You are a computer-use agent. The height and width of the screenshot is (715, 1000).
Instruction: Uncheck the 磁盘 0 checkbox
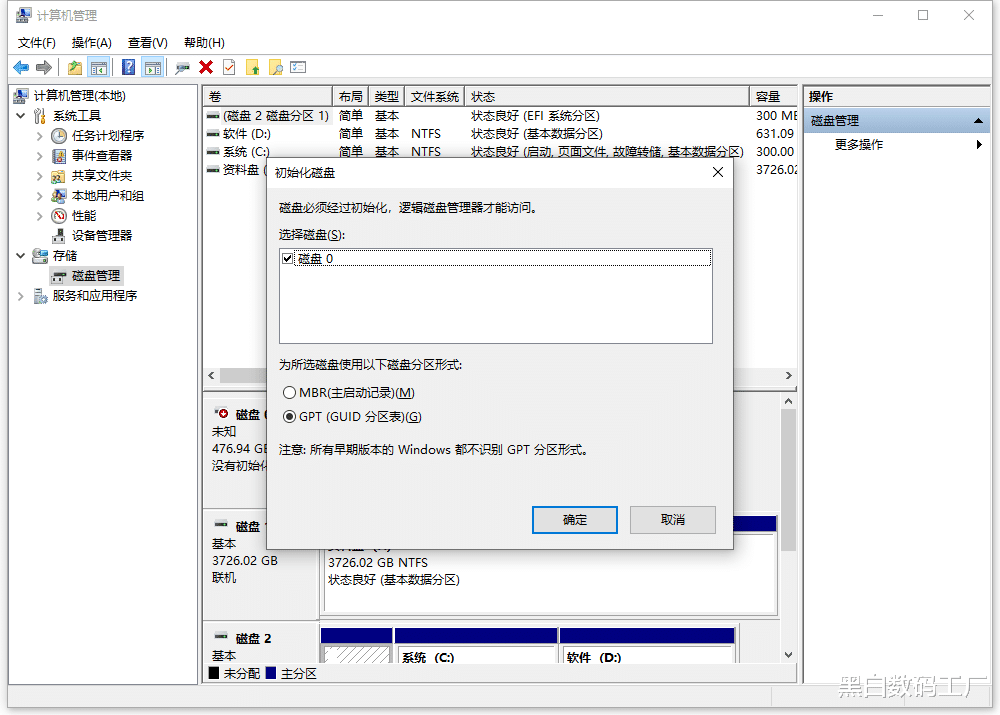(x=286, y=257)
